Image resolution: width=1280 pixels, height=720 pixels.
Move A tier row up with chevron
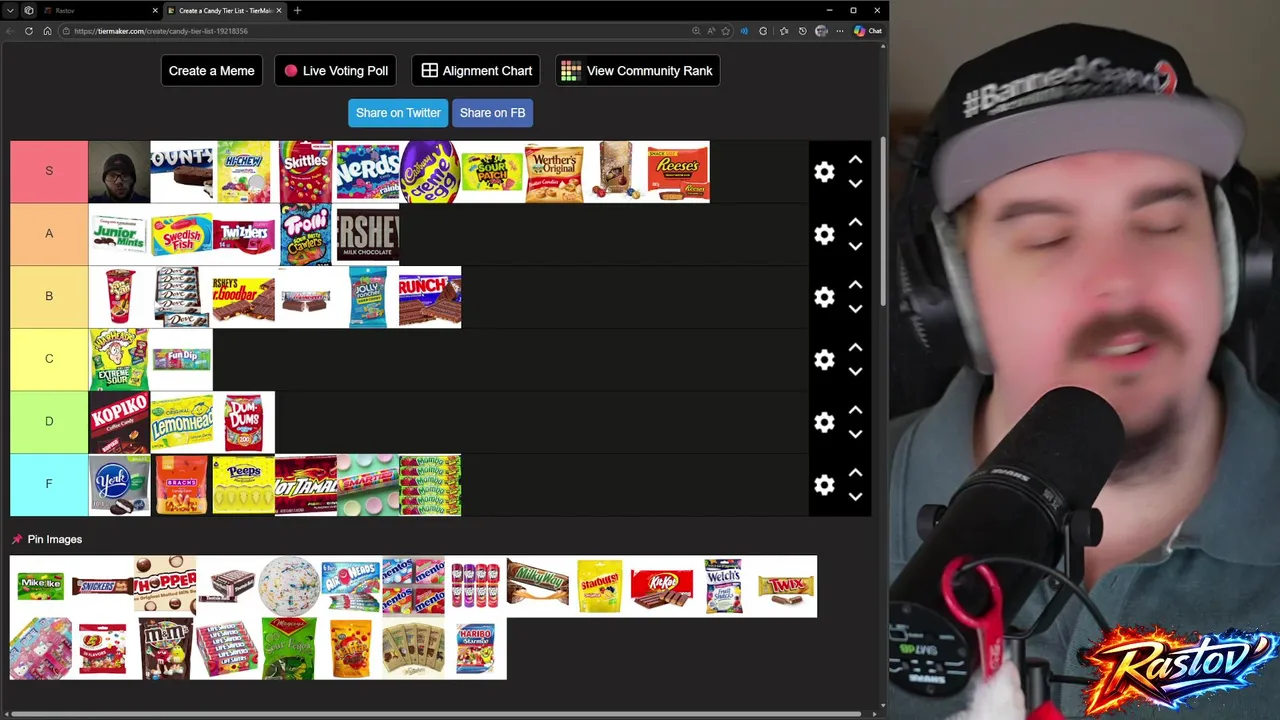pyautogui.click(x=855, y=222)
